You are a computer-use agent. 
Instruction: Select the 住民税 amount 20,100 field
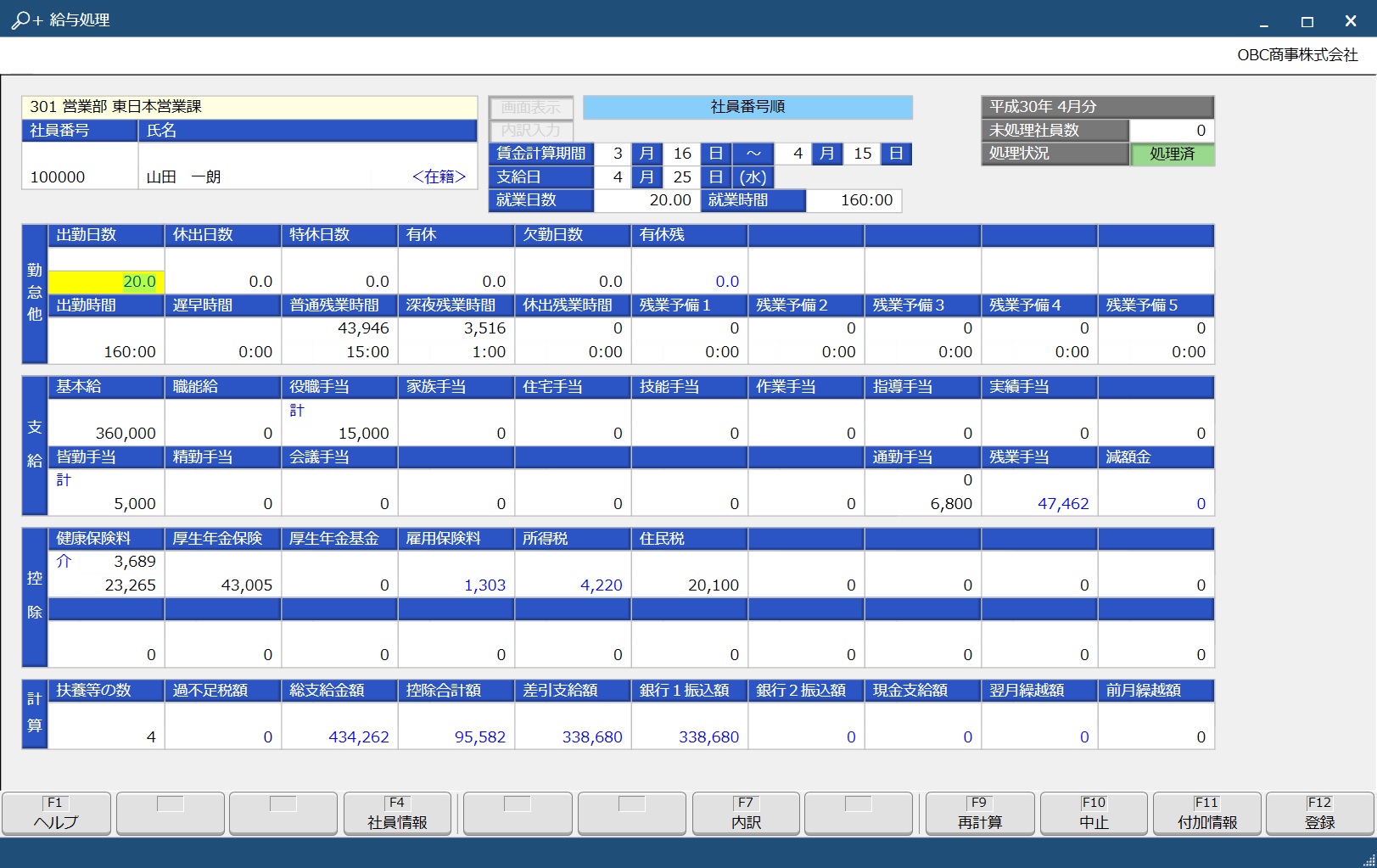tap(689, 585)
